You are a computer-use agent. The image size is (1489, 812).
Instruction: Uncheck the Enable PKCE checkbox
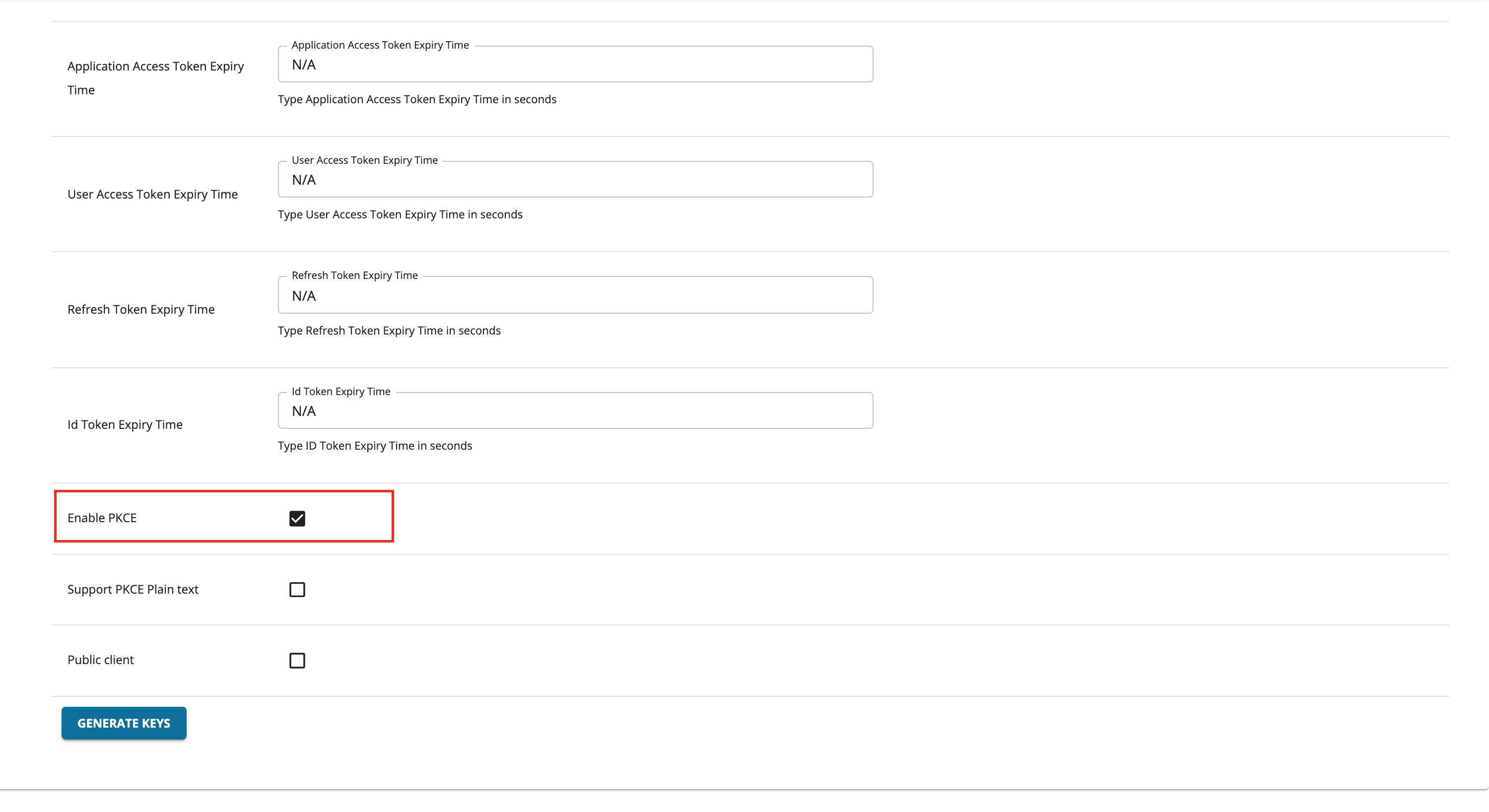click(297, 518)
